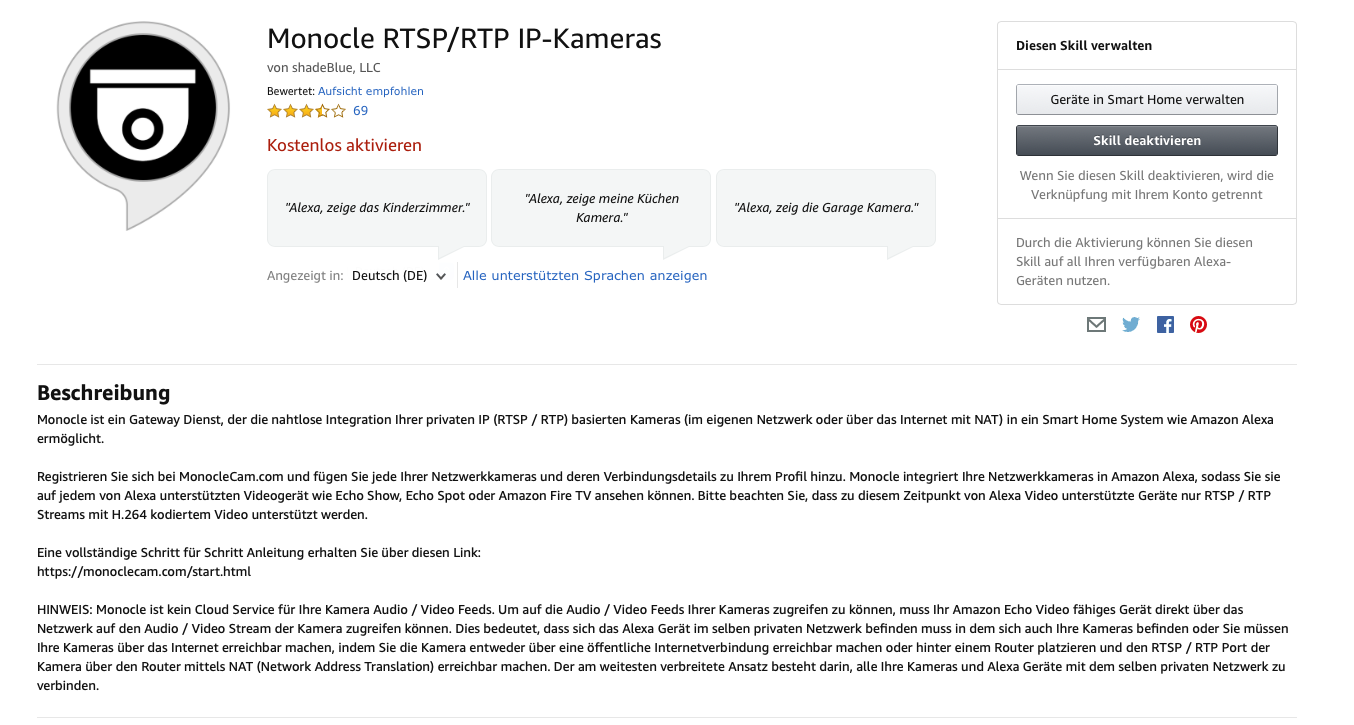Click the Monocle RTSP/RTP IP-Kameras title
The height and width of the screenshot is (725, 1354).
pyautogui.click(x=464, y=39)
